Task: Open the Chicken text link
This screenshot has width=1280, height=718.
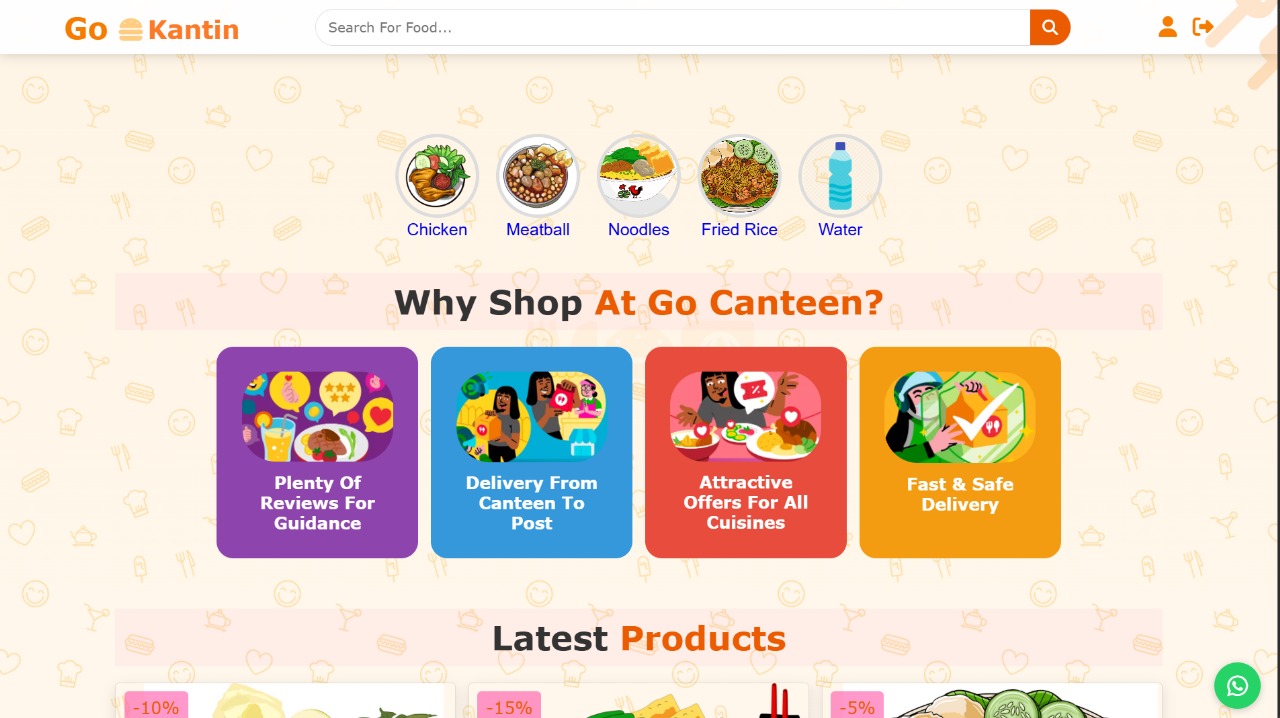Action: [x=437, y=229]
